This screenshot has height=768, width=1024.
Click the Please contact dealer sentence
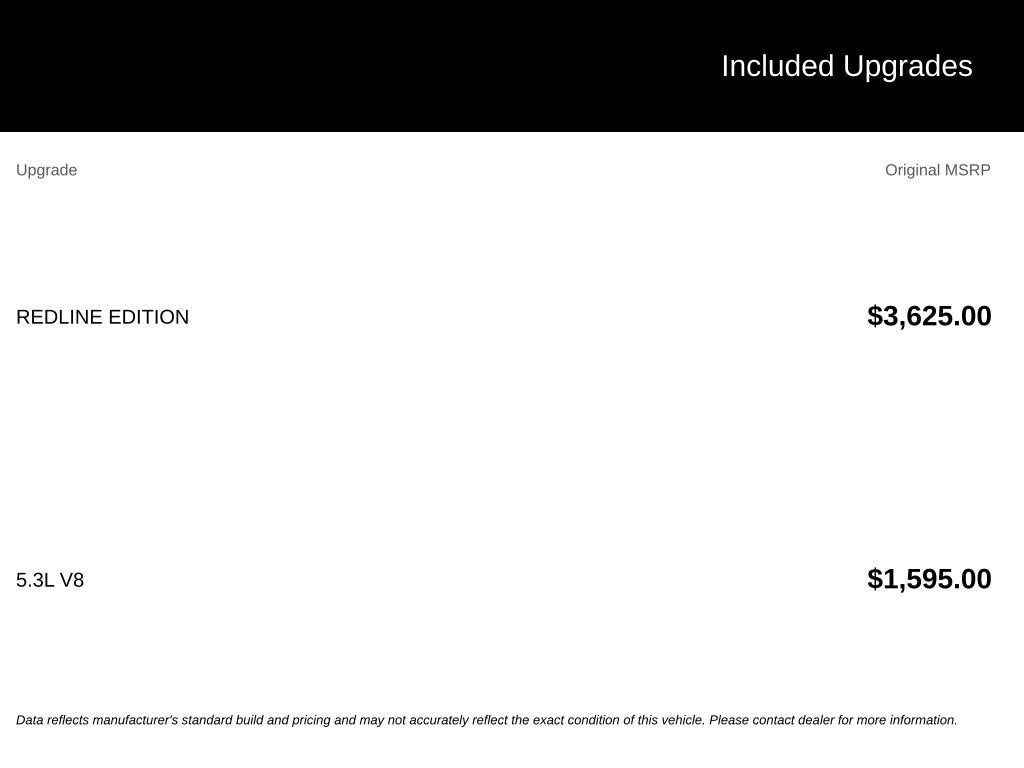tap(833, 720)
